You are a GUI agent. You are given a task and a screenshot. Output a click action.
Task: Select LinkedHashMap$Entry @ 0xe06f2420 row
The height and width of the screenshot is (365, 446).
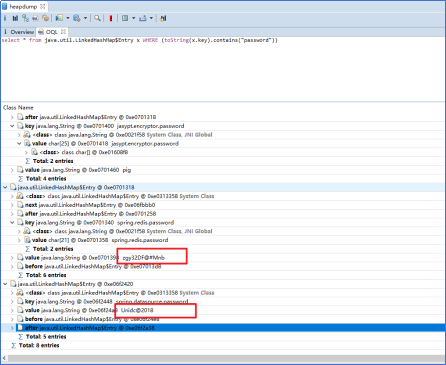[223, 284]
